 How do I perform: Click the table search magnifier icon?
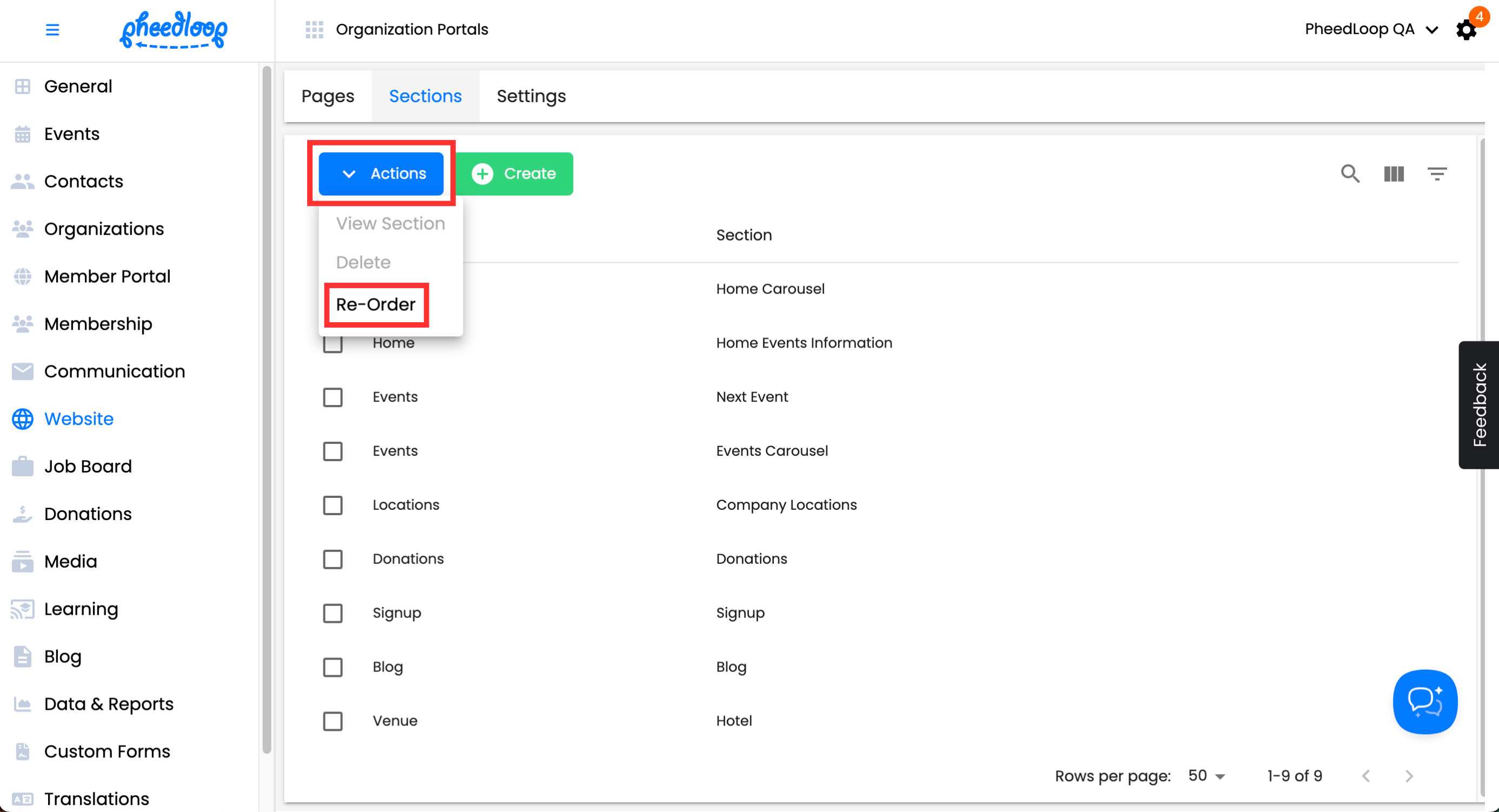[1350, 174]
